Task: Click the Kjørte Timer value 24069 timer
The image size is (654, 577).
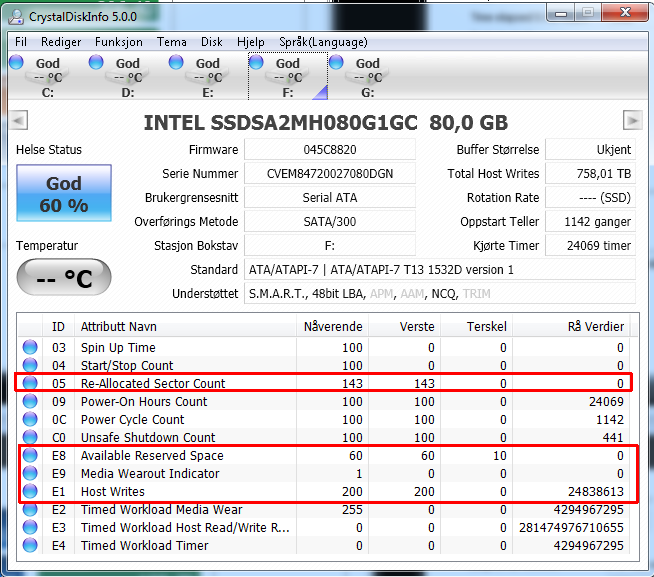Action: point(591,245)
